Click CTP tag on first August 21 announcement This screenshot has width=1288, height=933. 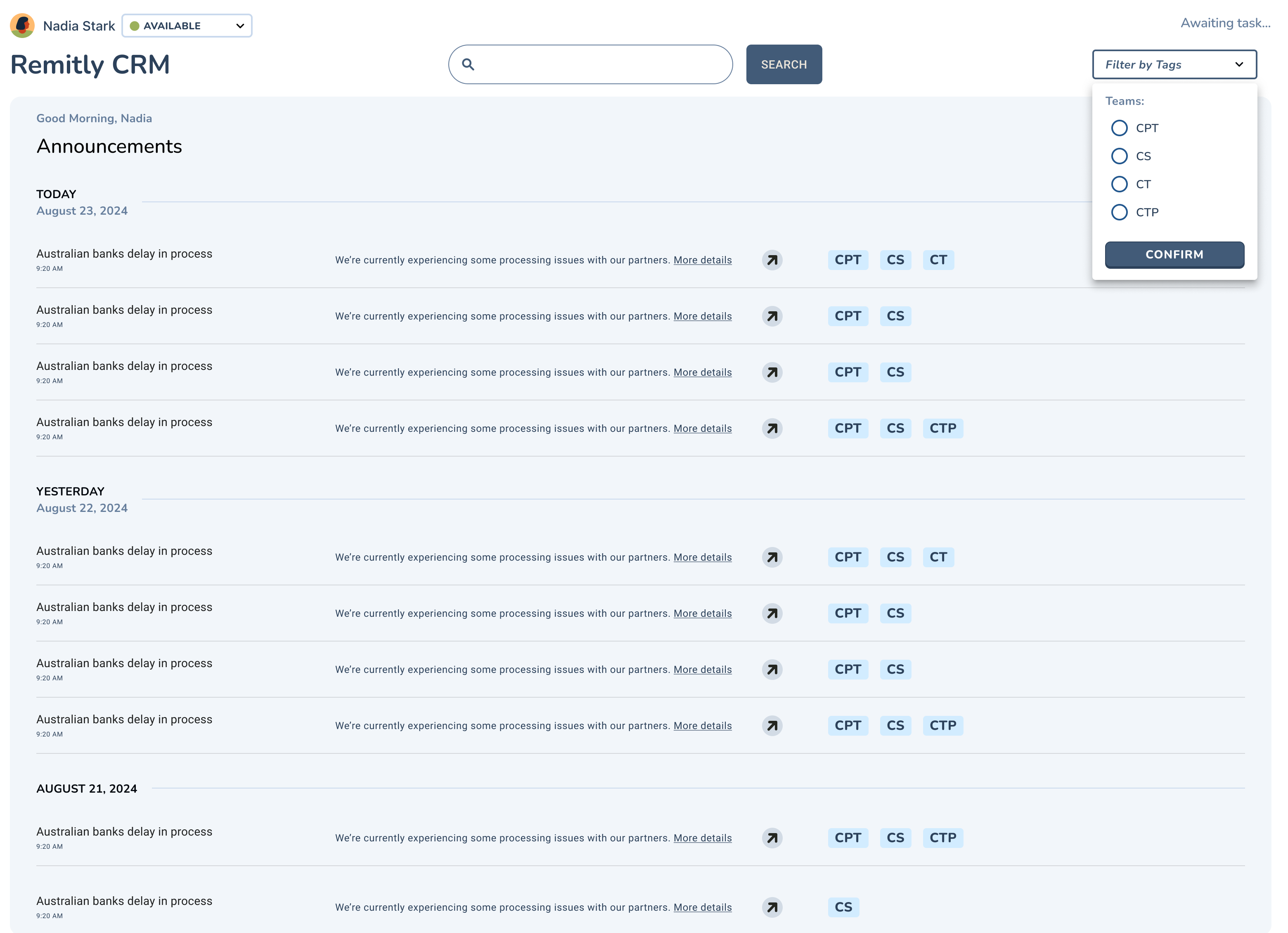[x=943, y=838]
